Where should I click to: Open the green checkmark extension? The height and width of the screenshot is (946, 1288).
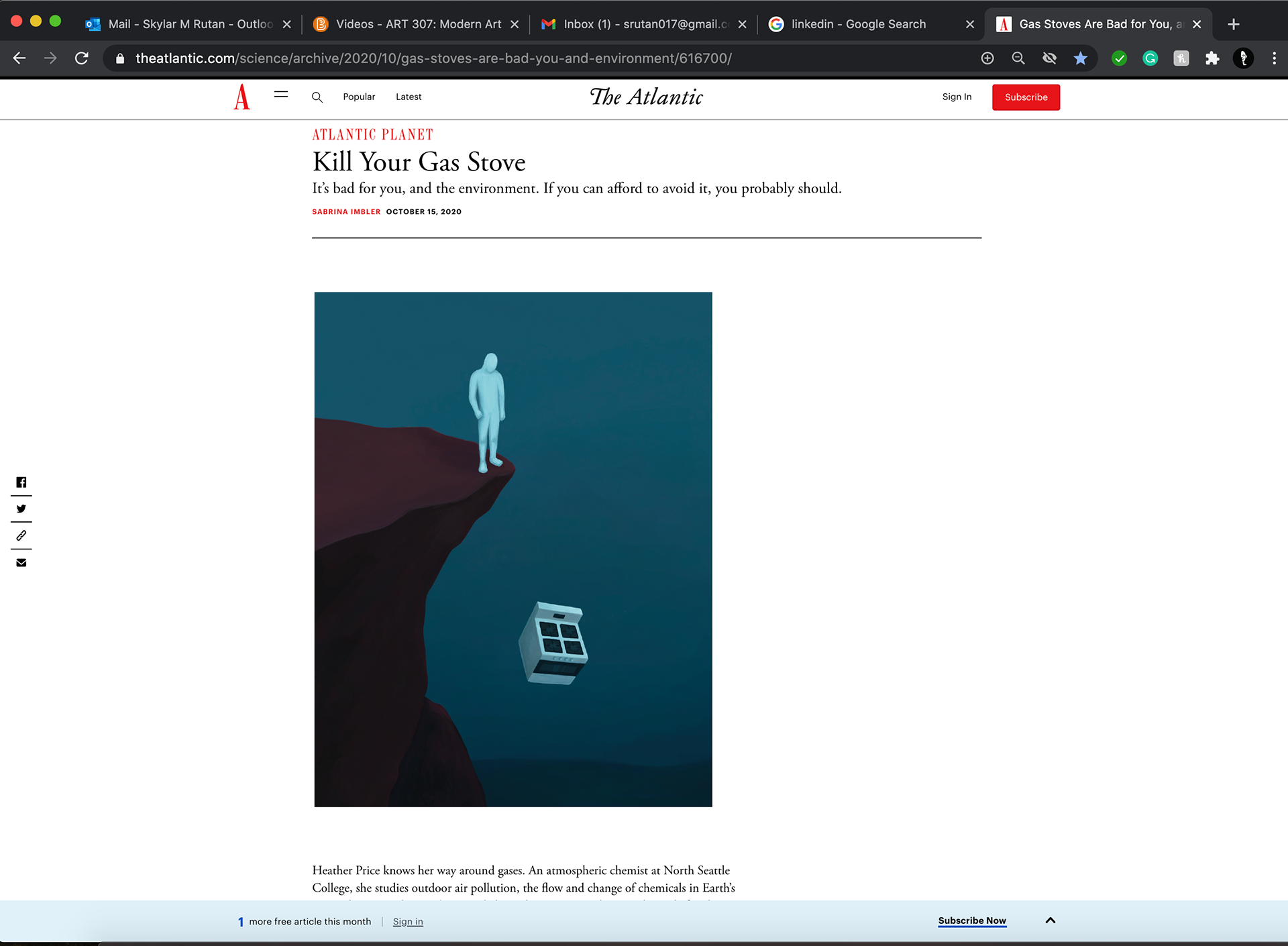tap(1119, 58)
